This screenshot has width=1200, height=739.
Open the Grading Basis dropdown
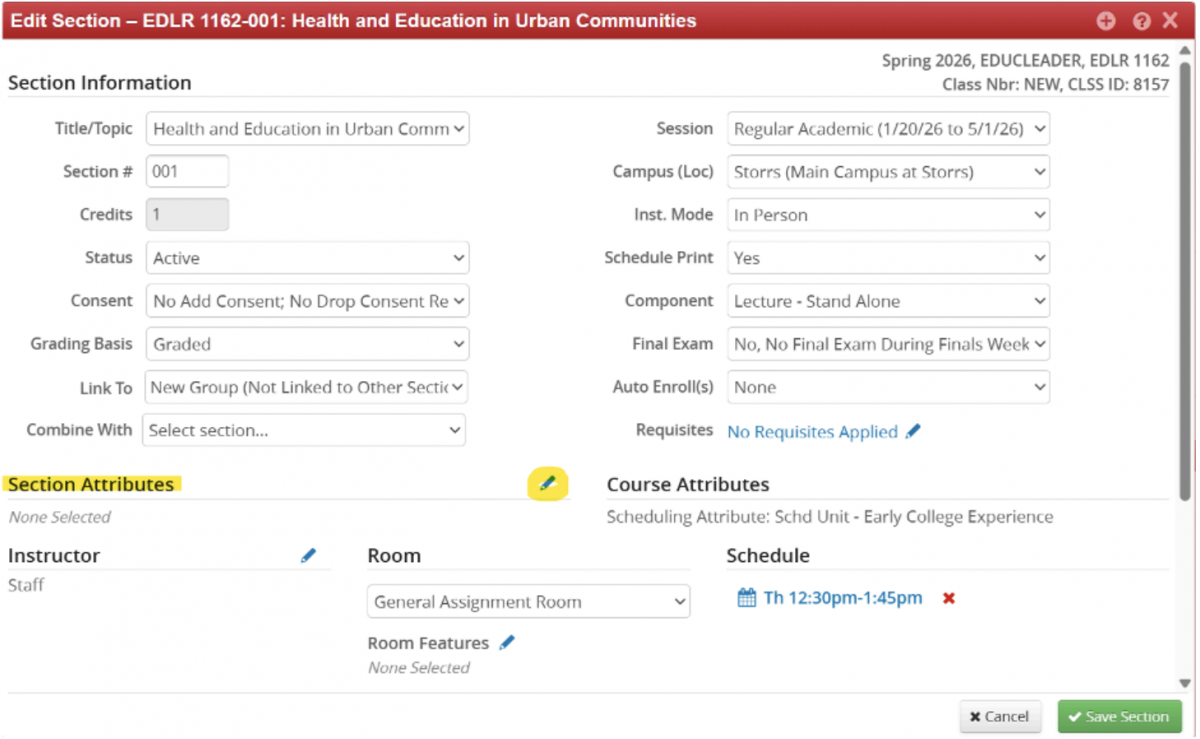tap(307, 344)
